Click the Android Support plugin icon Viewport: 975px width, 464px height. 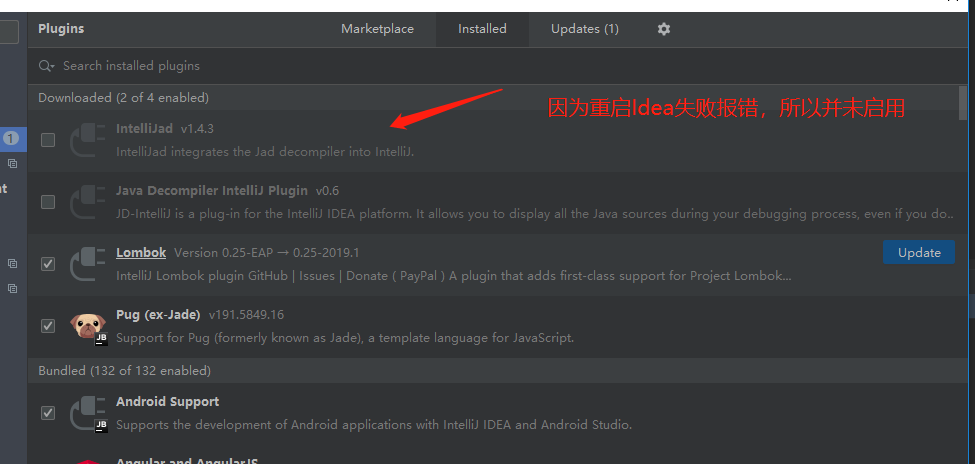88,414
